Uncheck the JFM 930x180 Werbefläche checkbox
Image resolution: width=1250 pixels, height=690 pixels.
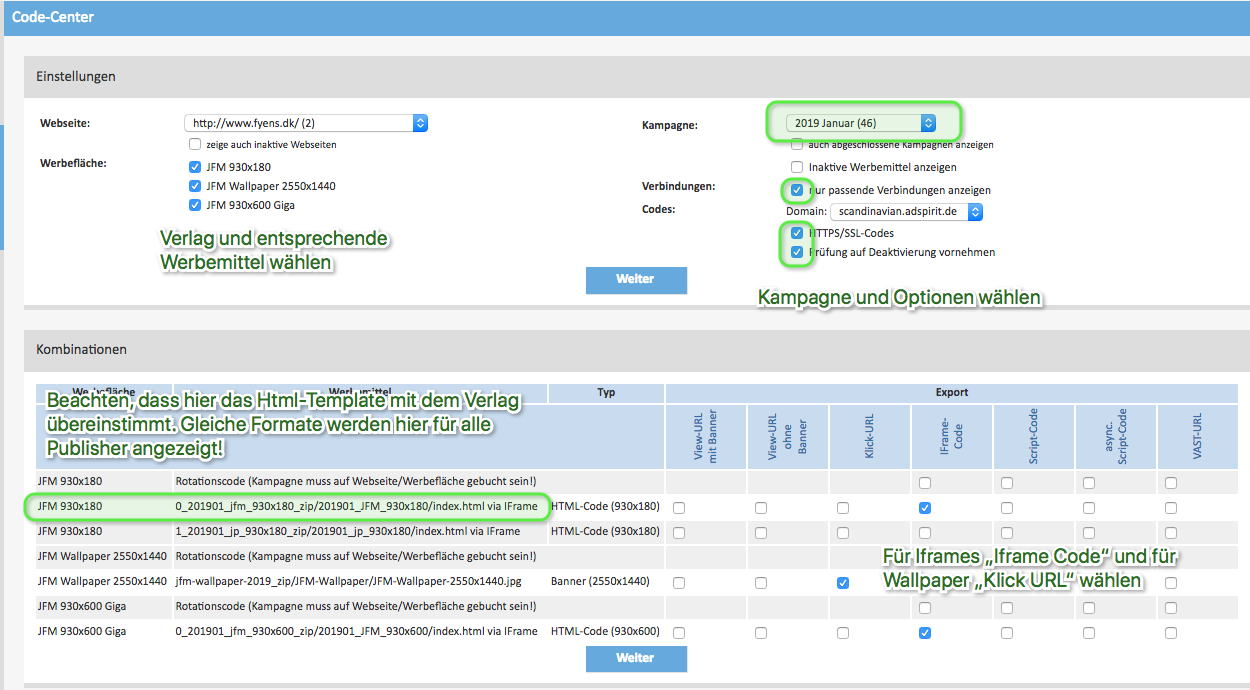195,167
